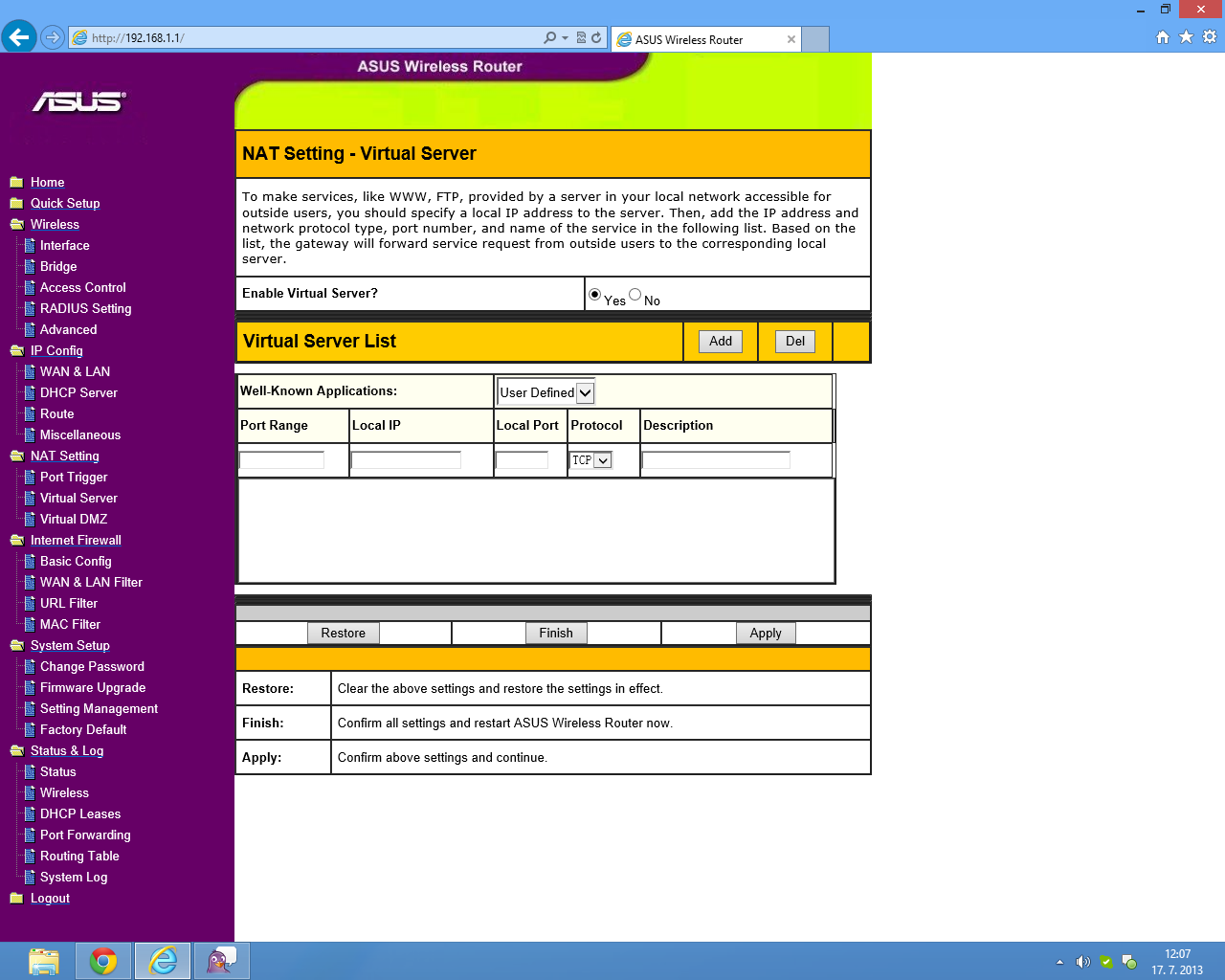This screenshot has width=1225, height=980.
Task: Select Yes for Enable Virtual Server
Action: click(595, 294)
